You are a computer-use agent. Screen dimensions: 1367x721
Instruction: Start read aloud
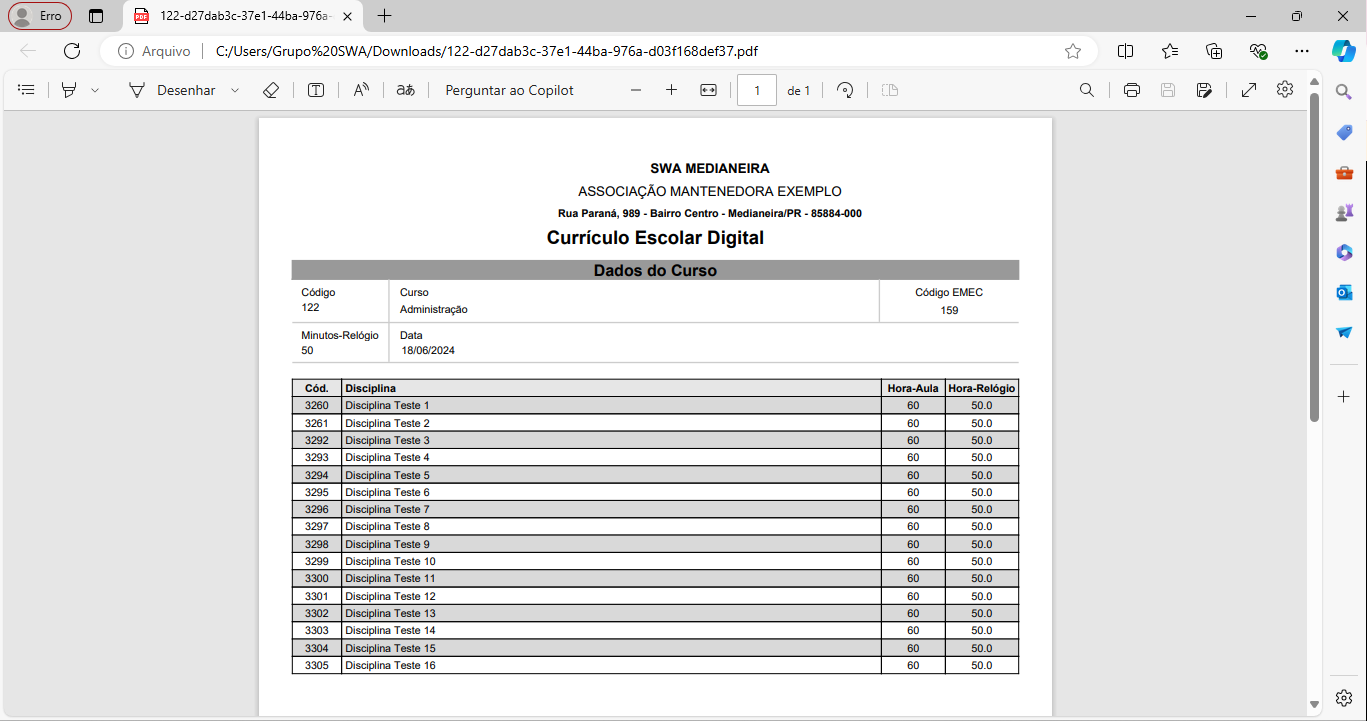(x=361, y=90)
